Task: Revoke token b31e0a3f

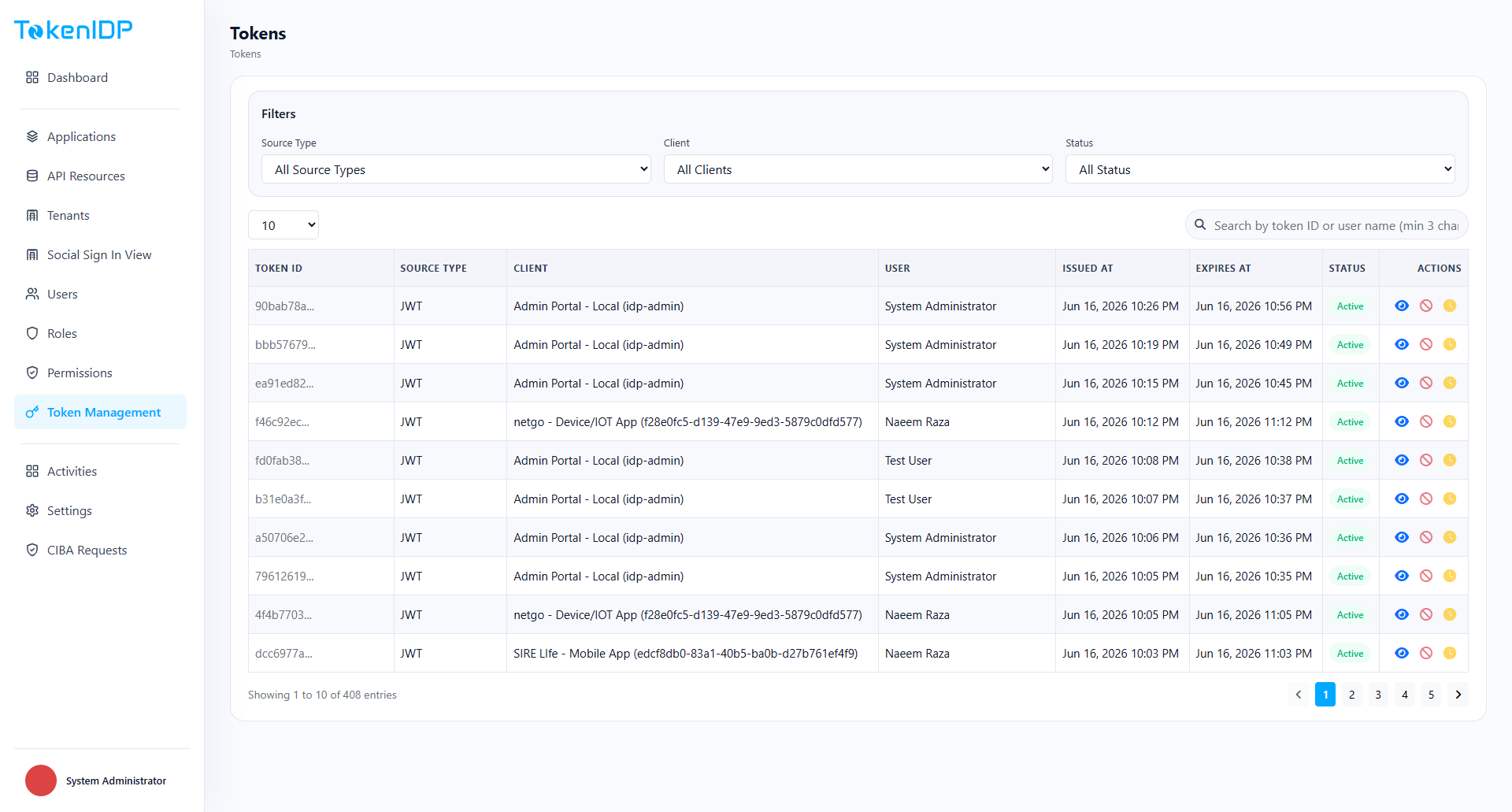Action: (x=1426, y=499)
